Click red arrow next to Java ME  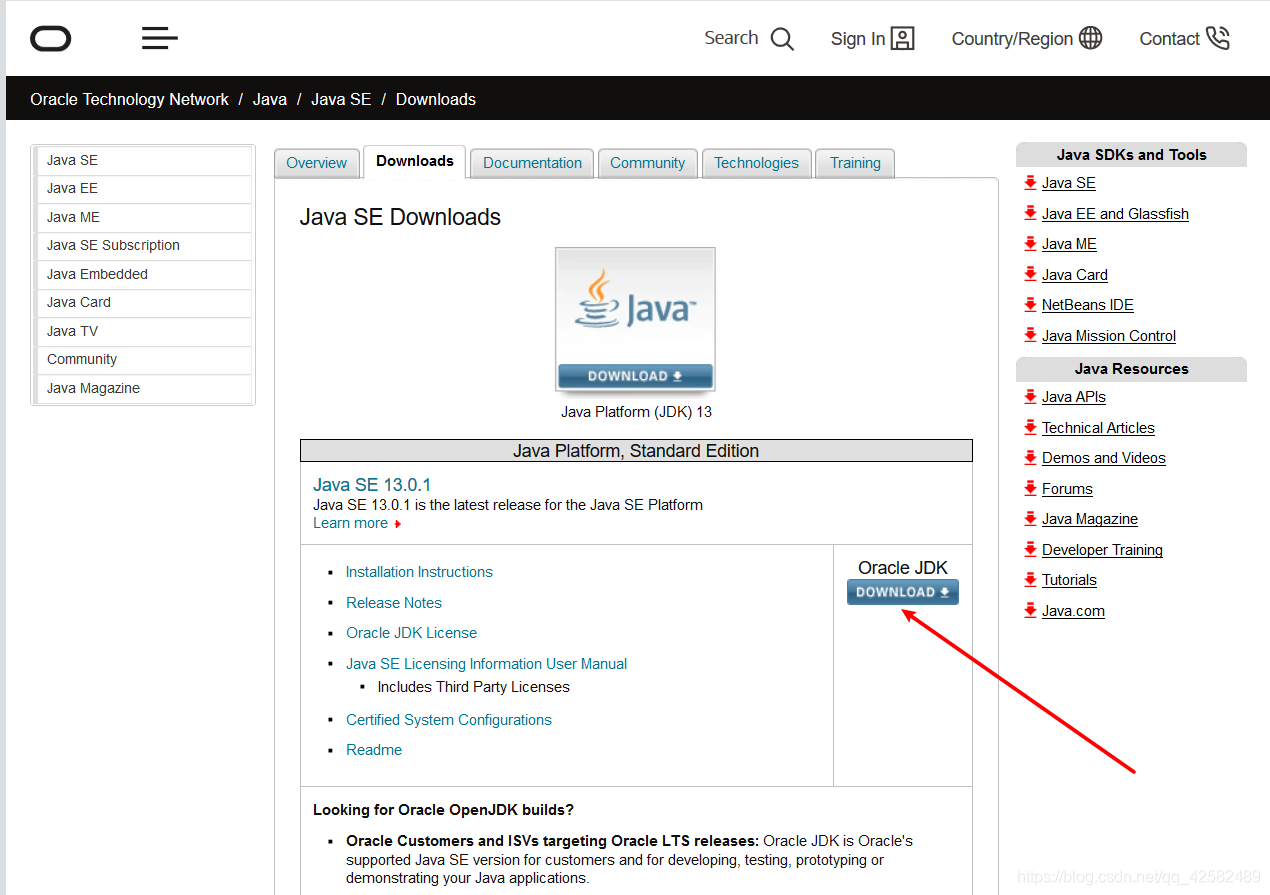[1030, 244]
